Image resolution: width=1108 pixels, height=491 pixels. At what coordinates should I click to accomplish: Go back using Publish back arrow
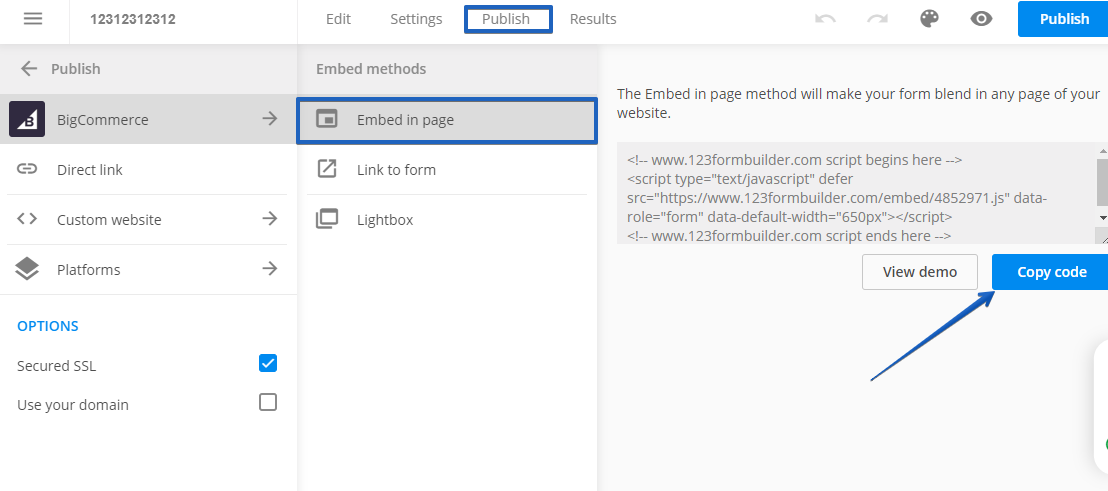[29, 69]
